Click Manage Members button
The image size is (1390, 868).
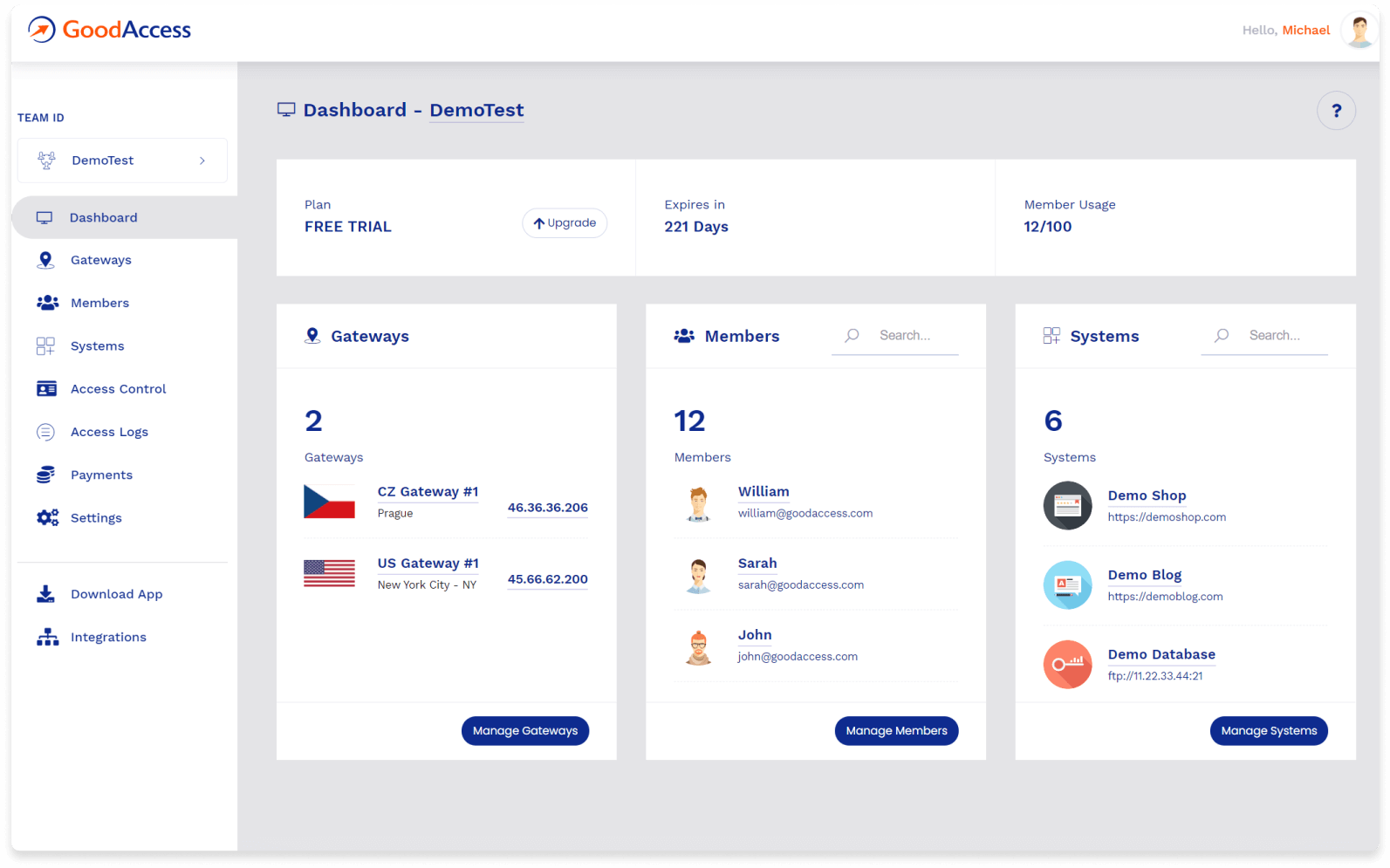[896, 731]
